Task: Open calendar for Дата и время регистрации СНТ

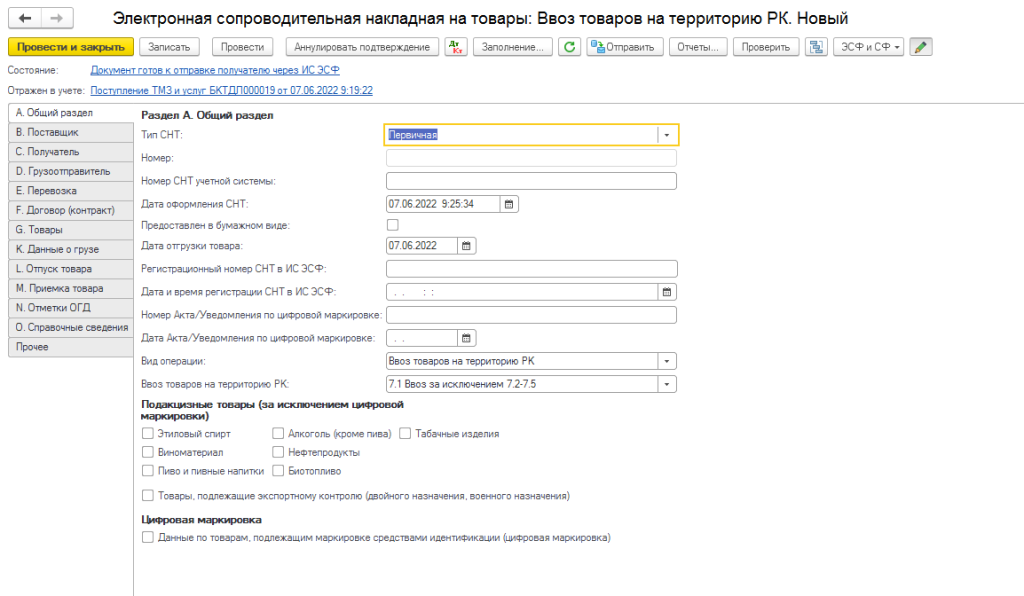Action: (667, 292)
